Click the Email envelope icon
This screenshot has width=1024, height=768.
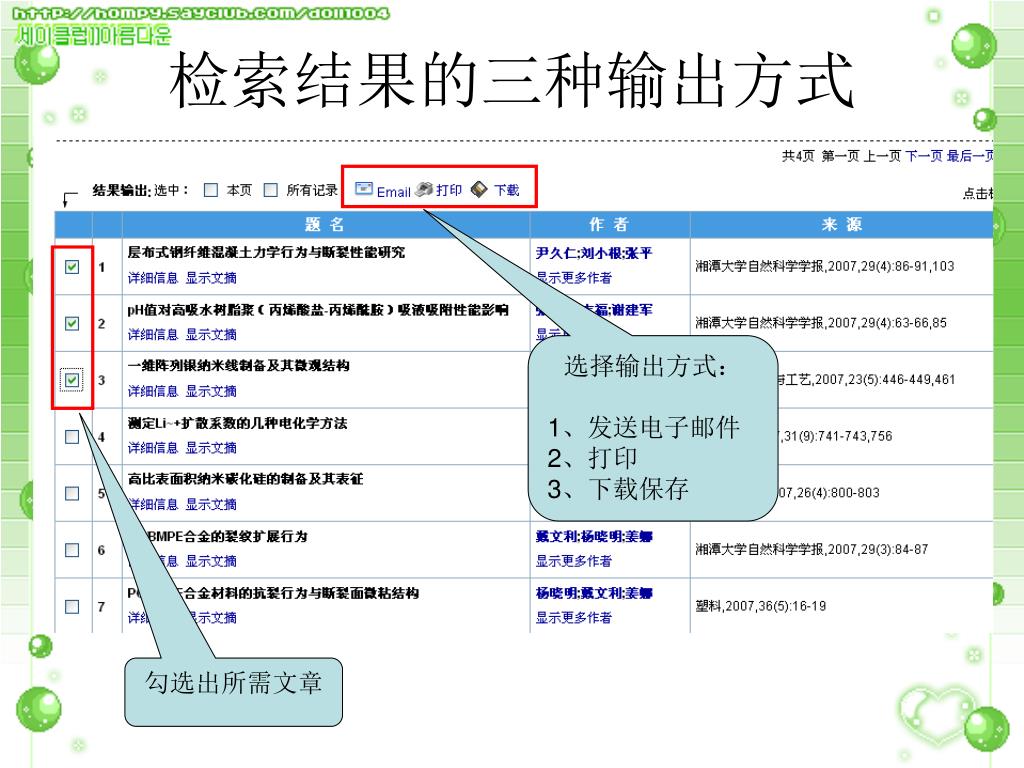coord(364,189)
